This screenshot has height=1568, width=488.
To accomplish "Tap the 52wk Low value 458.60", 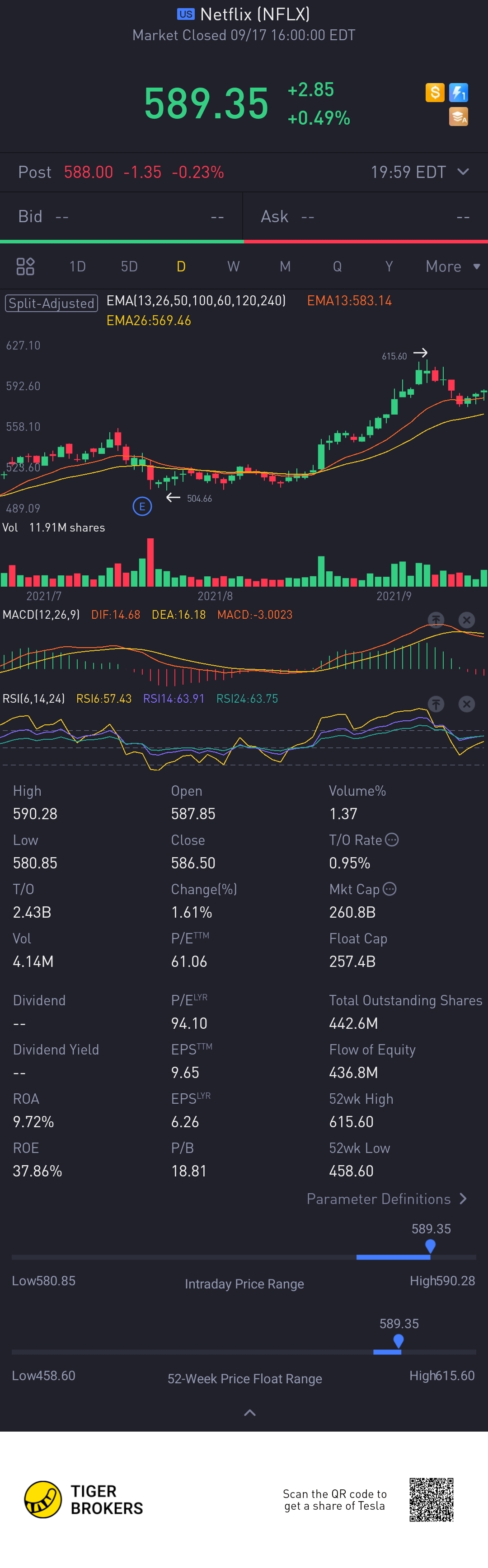I will [352, 1171].
